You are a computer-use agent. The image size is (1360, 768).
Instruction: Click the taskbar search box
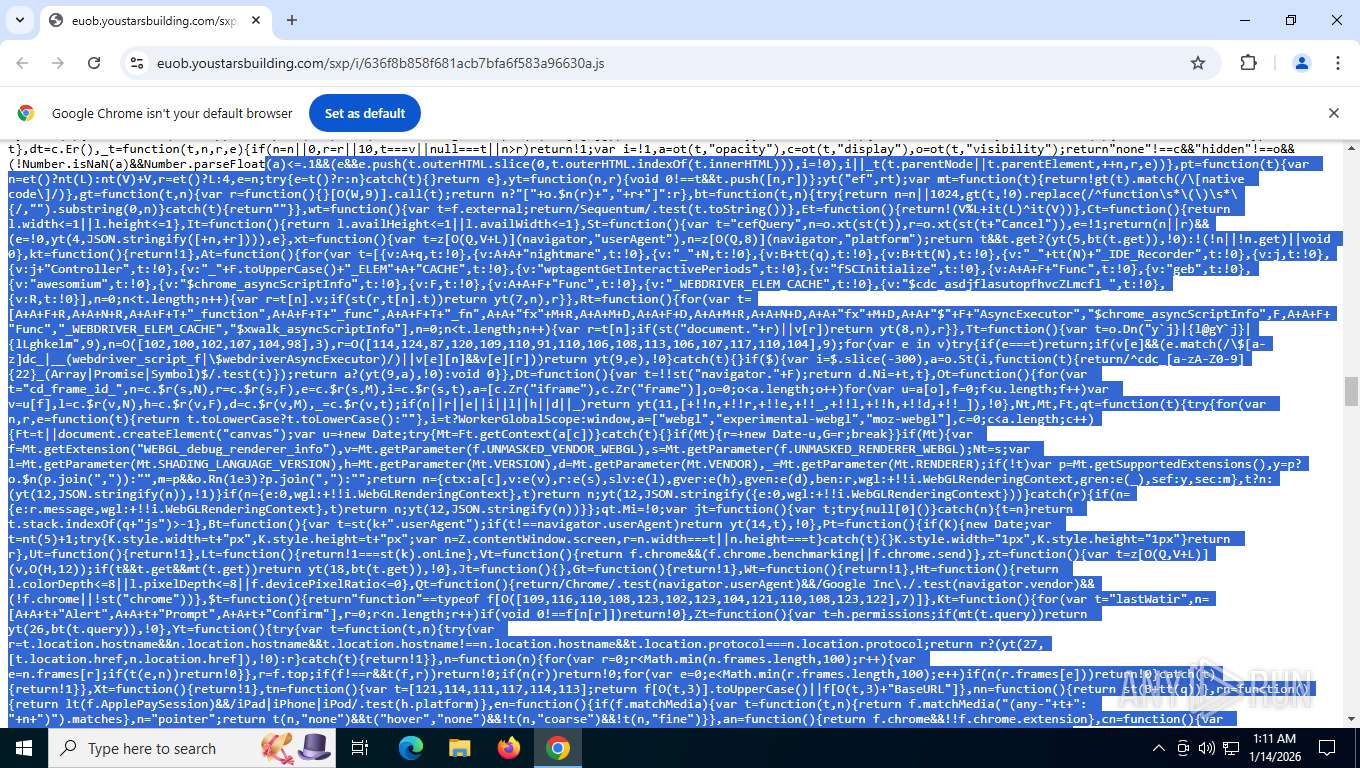pyautogui.click(x=190, y=748)
